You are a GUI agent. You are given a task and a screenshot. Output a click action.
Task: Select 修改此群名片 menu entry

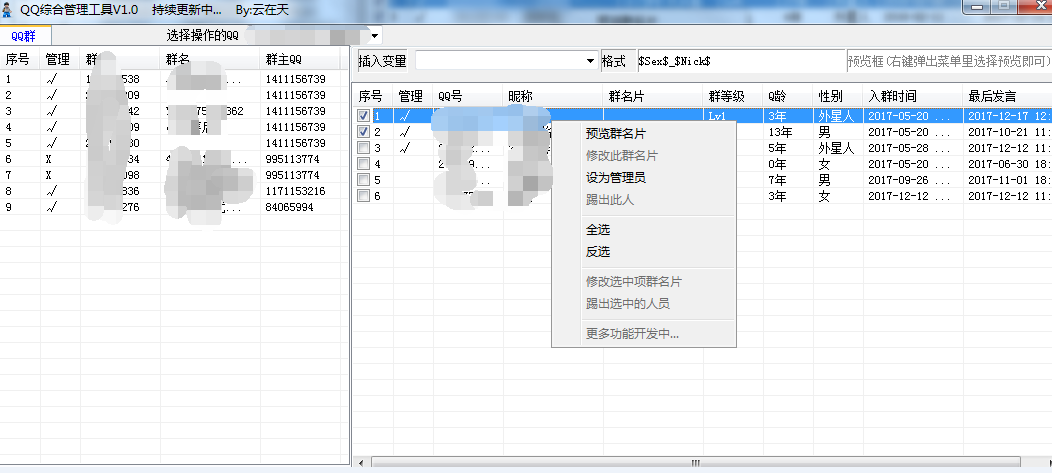click(x=621, y=156)
